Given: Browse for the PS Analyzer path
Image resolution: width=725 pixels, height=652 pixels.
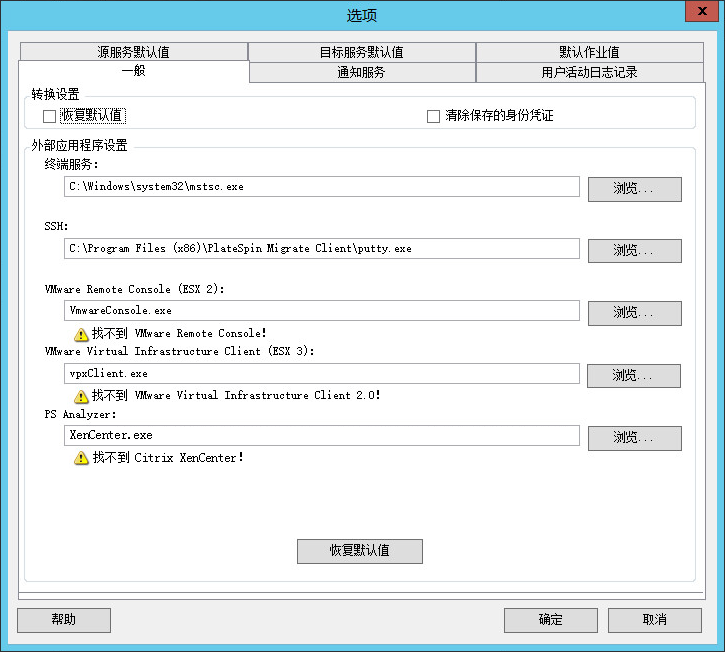Looking at the screenshot, I should pyautogui.click(x=634, y=438).
